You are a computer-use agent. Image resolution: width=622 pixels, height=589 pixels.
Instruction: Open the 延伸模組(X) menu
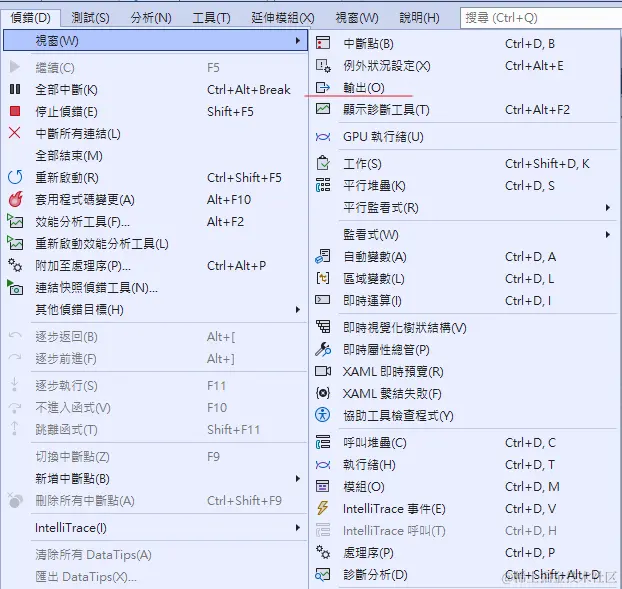coord(283,18)
